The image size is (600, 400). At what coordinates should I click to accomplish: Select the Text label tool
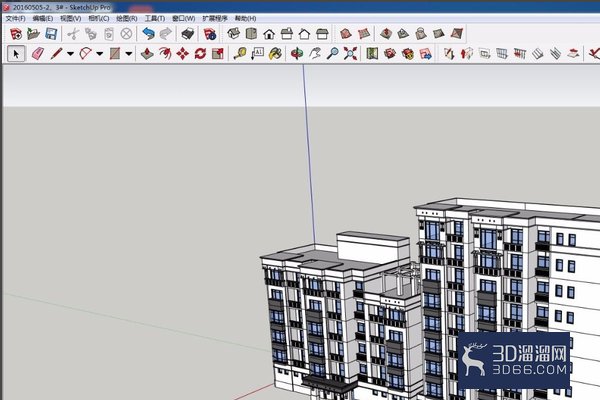[258, 54]
